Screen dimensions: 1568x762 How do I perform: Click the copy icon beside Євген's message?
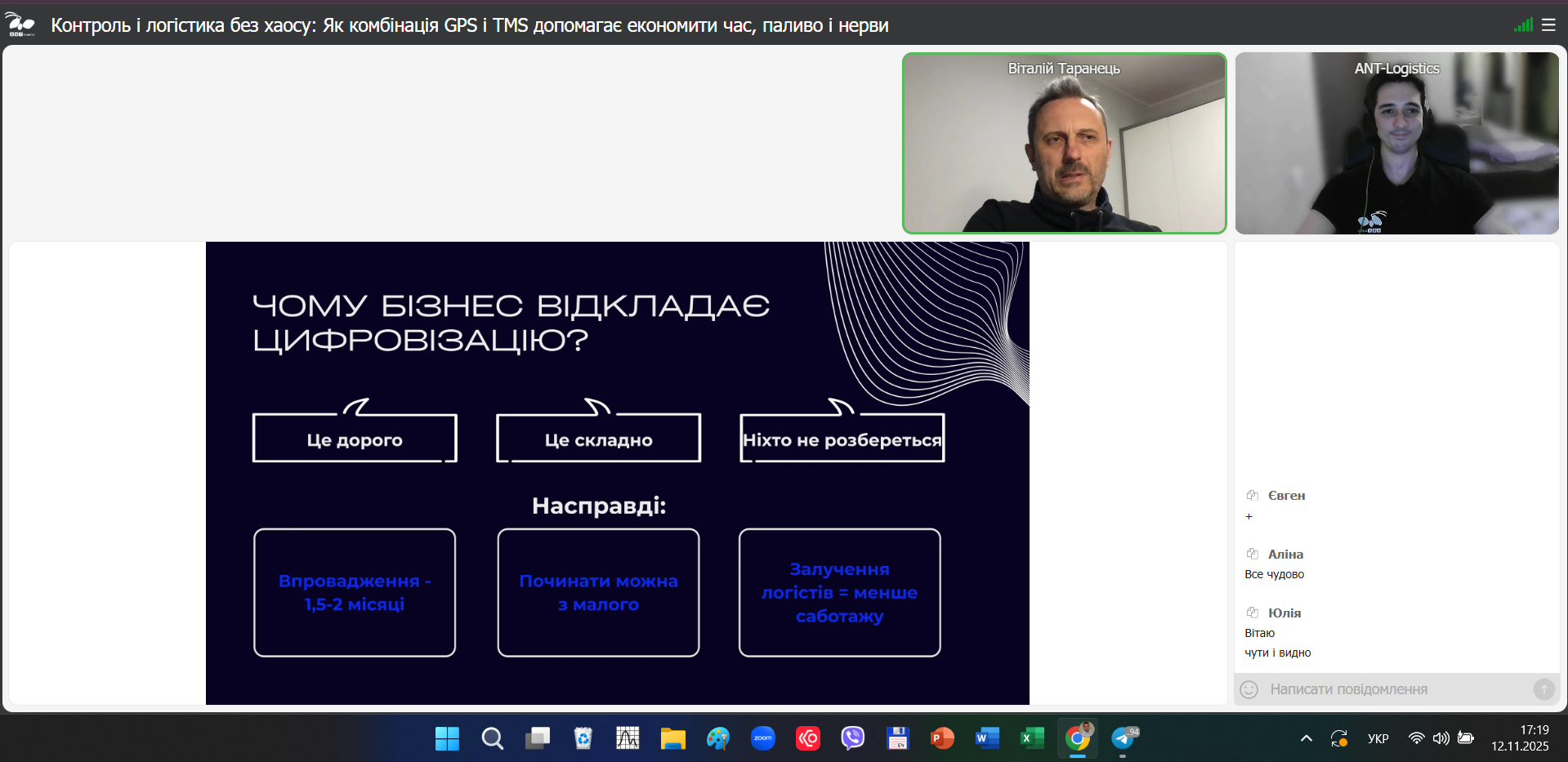click(1252, 495)
